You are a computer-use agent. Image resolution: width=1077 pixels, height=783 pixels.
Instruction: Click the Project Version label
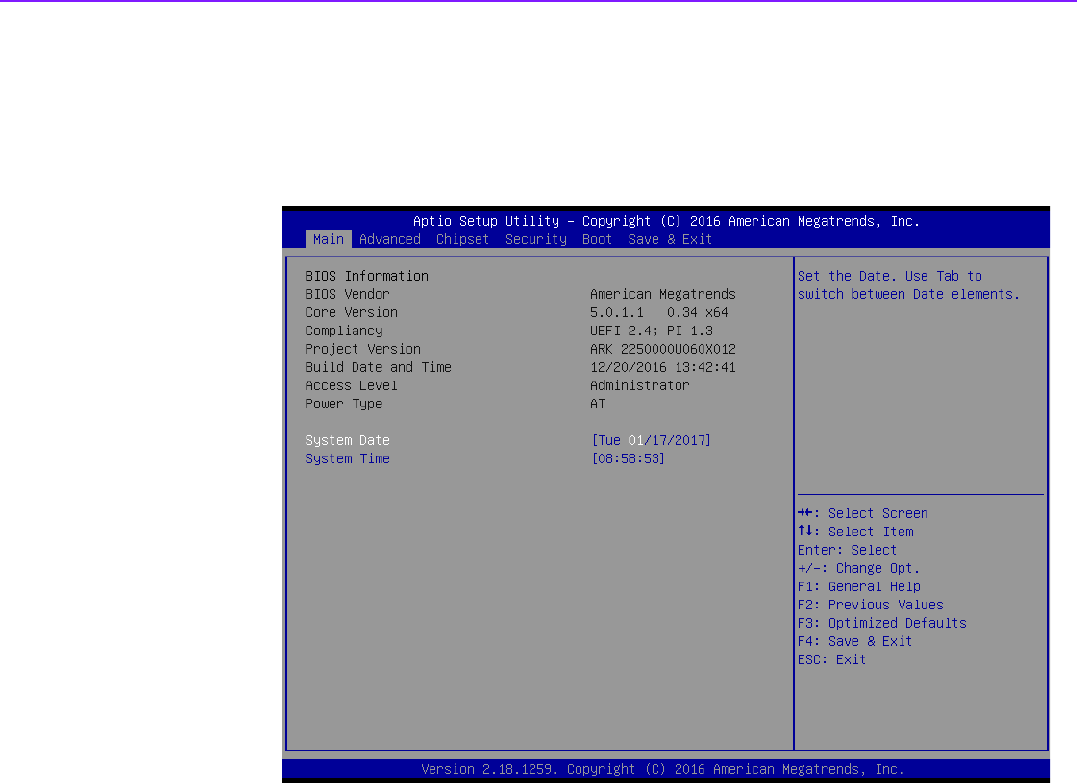tap(363, 349)
